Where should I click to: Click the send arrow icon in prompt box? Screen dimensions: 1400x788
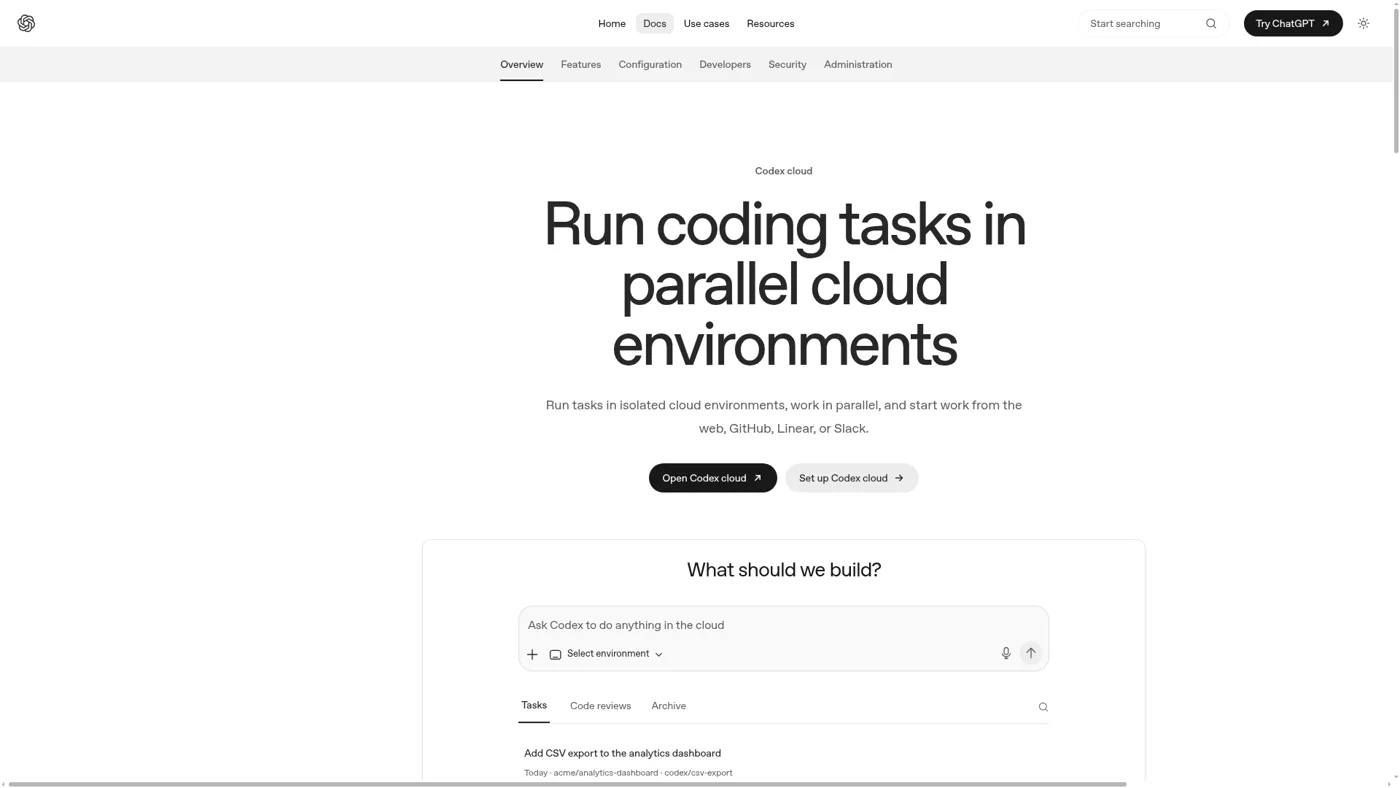pos(1031,653)
